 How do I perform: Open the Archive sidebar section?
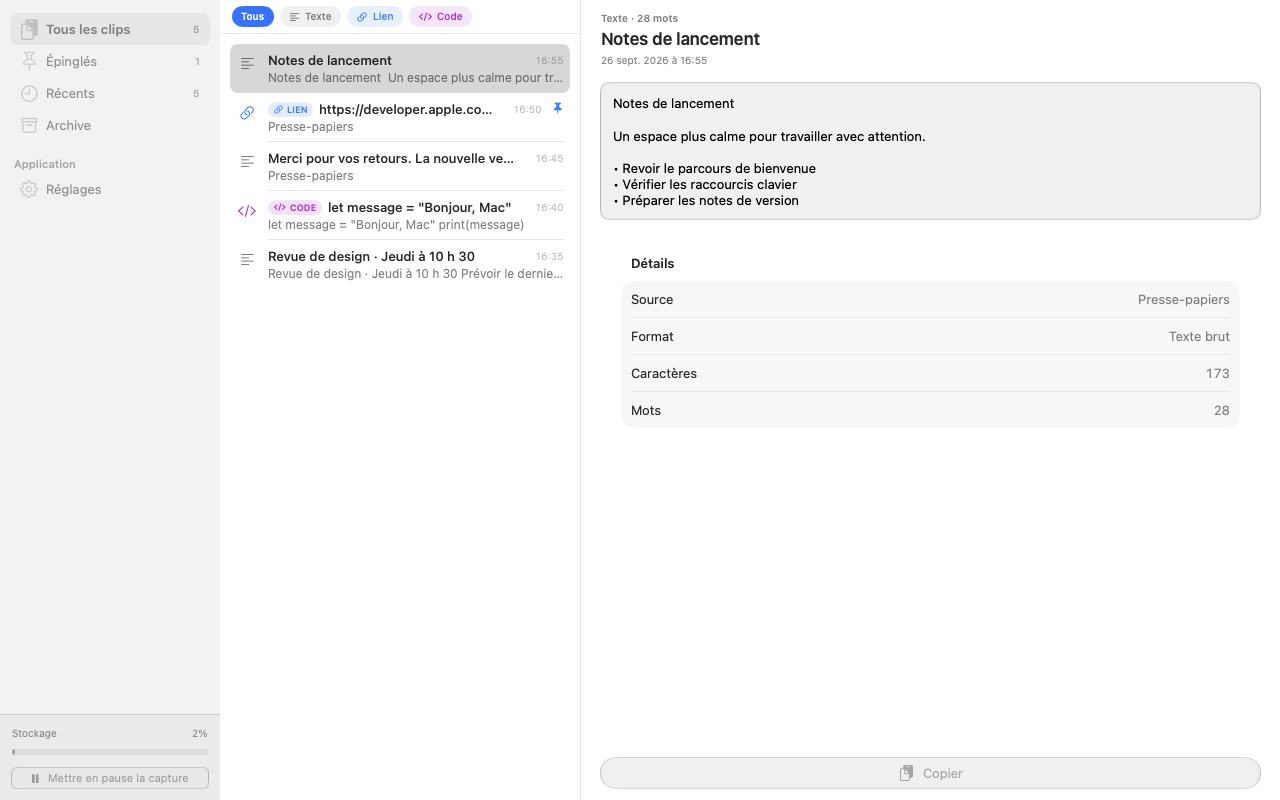click(110, 125)
